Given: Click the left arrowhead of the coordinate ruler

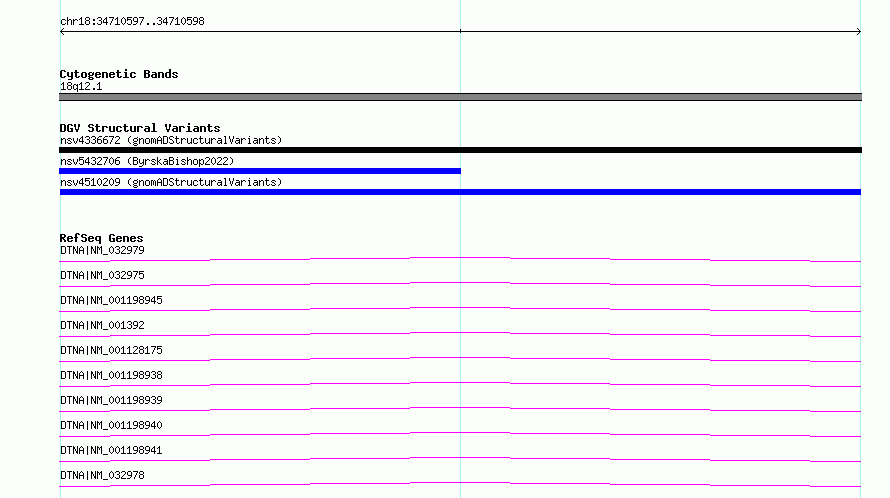Looking at the screenshot, I should click(62, 32).
